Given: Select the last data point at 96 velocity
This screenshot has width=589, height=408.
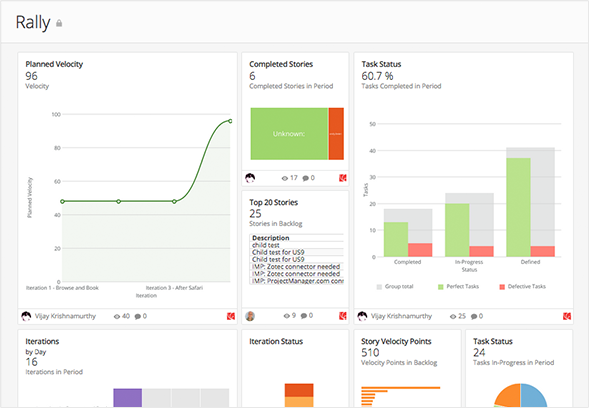Looking at the screenshot, I should coord(230,121).
